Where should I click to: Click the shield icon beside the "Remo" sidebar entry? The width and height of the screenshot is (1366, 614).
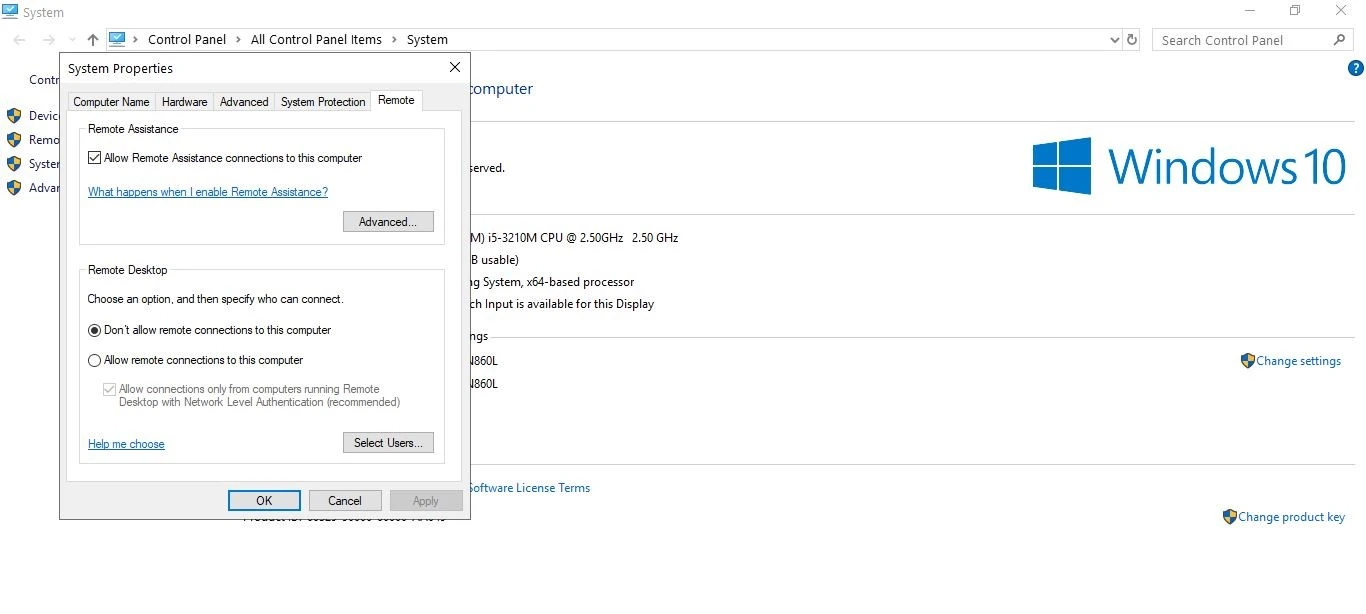tap(14, 140)
